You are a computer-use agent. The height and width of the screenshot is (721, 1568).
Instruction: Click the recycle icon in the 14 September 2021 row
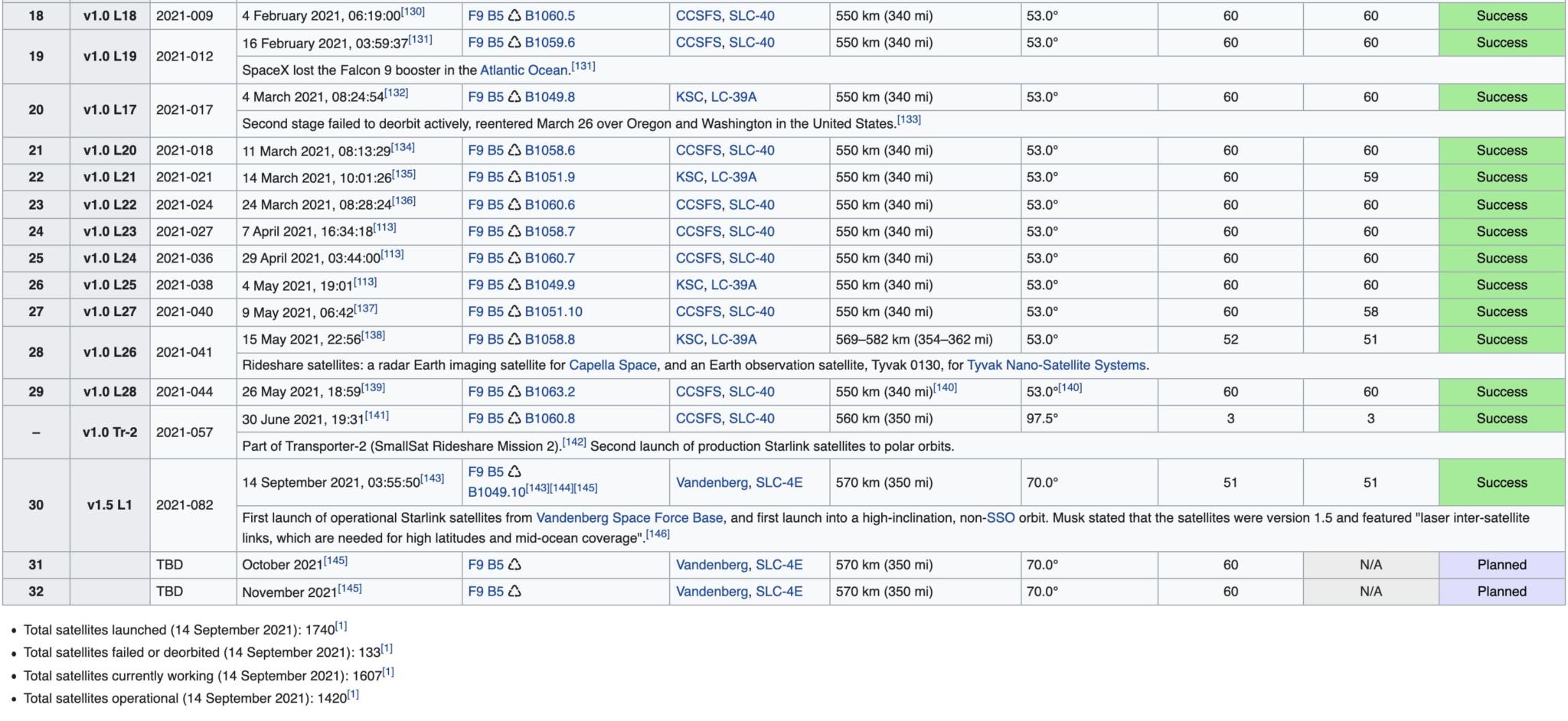coord(514,472)
